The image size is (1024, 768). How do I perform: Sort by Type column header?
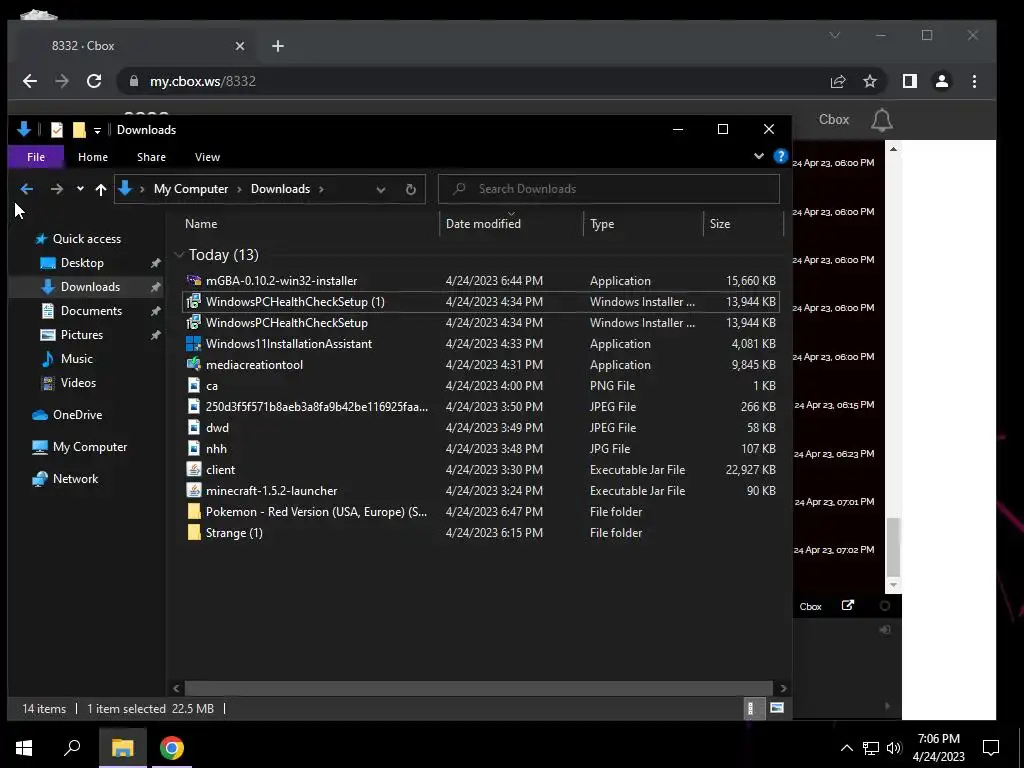pos(602,223)
